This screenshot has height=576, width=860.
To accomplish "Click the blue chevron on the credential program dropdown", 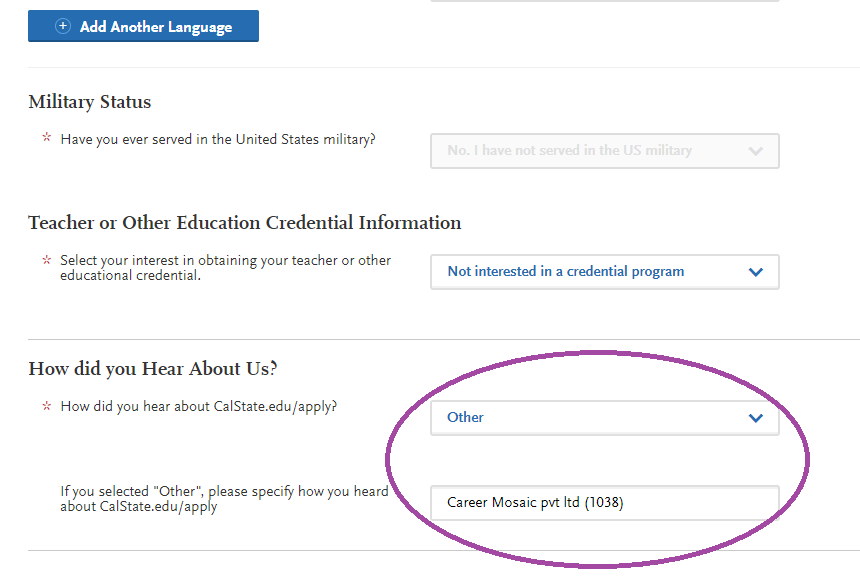I will click(756, 272).
